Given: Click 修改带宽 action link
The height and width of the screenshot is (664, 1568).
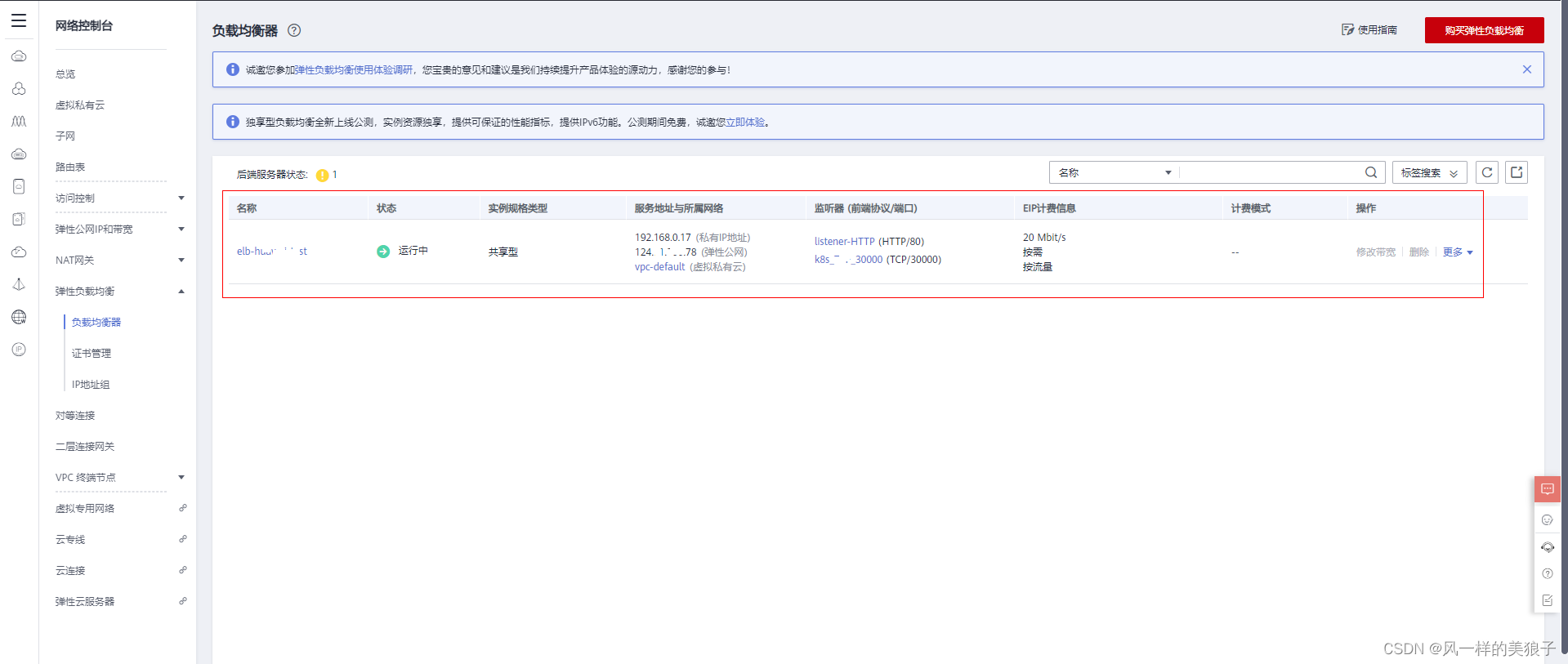Looking at the screenshot, I should (1376, 252).
